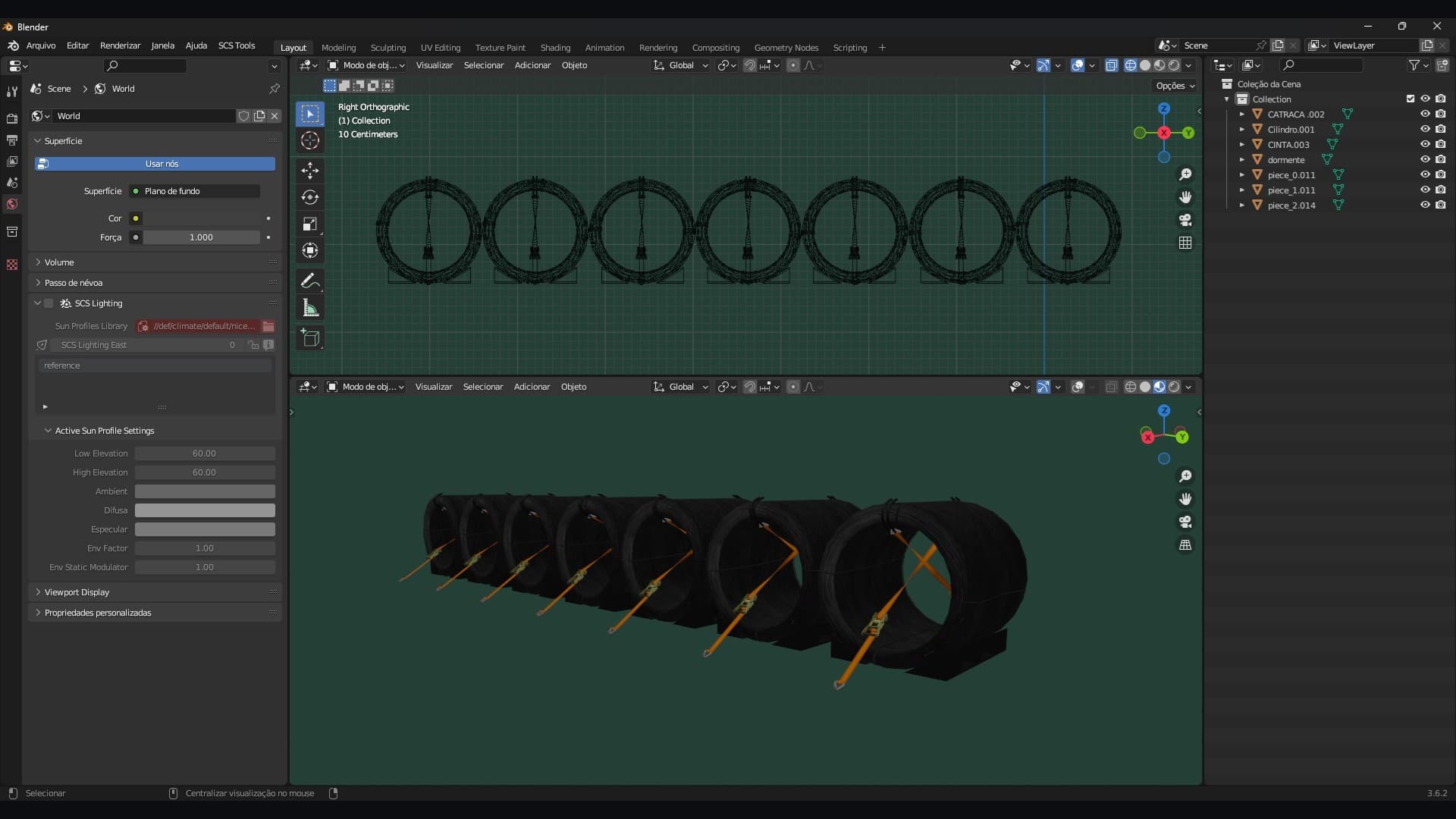Click the Usar nós button

[x=155, y=164]
